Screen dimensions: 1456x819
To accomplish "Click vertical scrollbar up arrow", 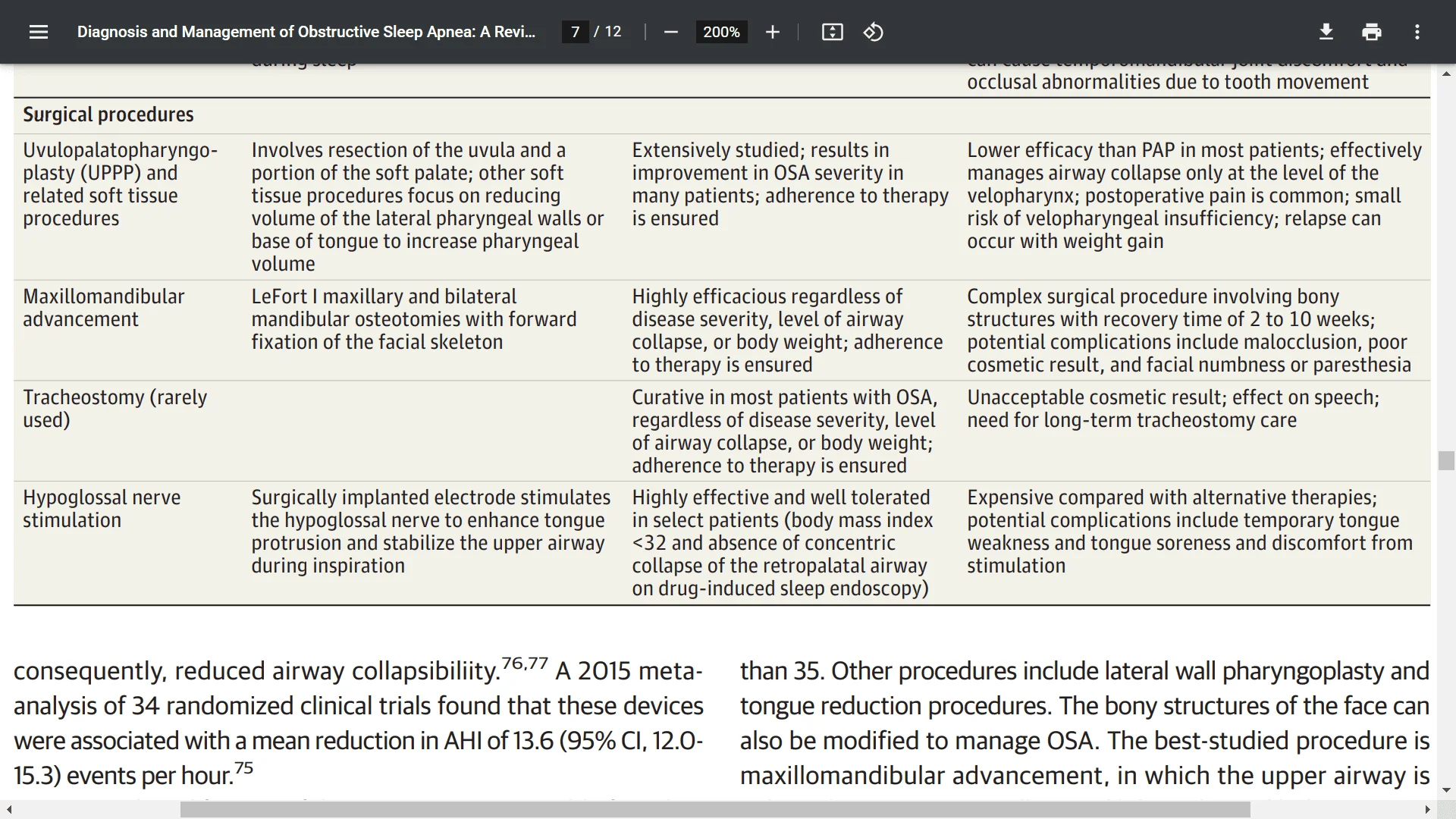I will click(1446, 74).
